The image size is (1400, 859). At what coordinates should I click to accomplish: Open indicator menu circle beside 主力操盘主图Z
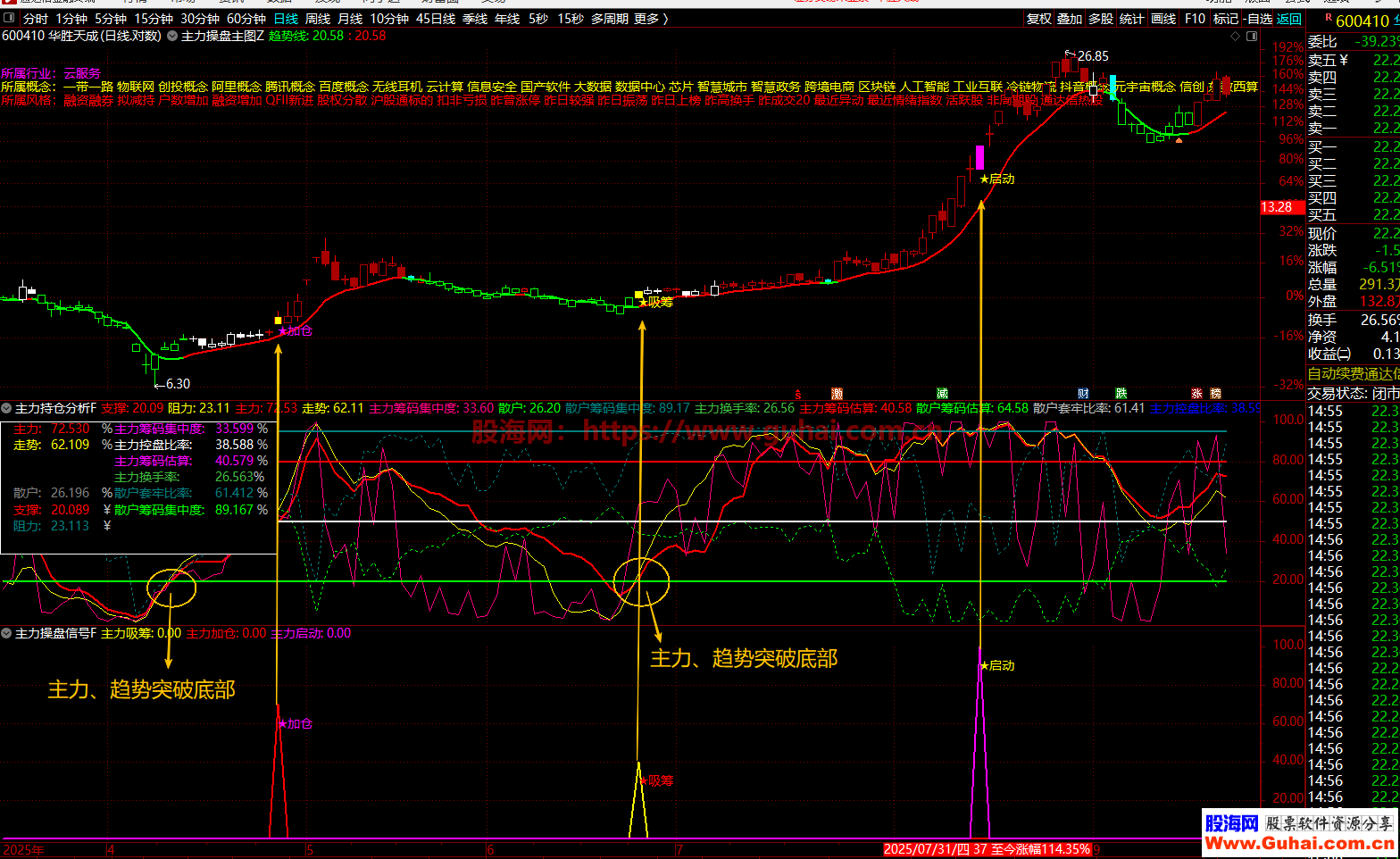(x=171, y=36)
